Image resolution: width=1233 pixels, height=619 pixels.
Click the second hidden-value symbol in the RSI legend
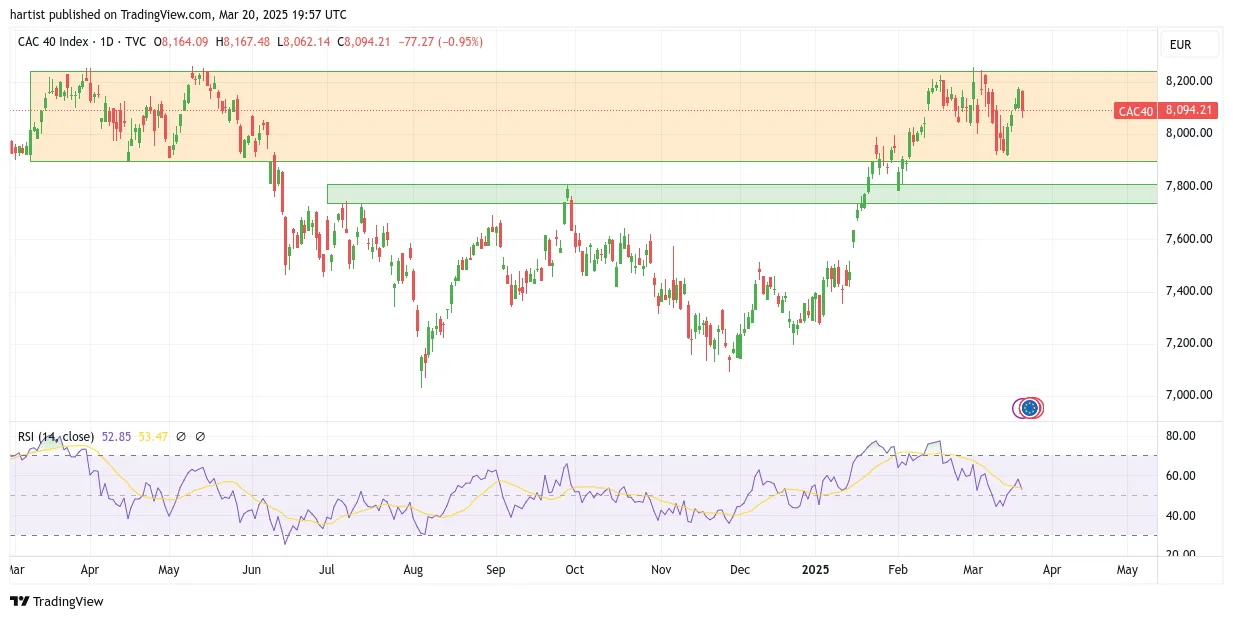tap(200, 436)
